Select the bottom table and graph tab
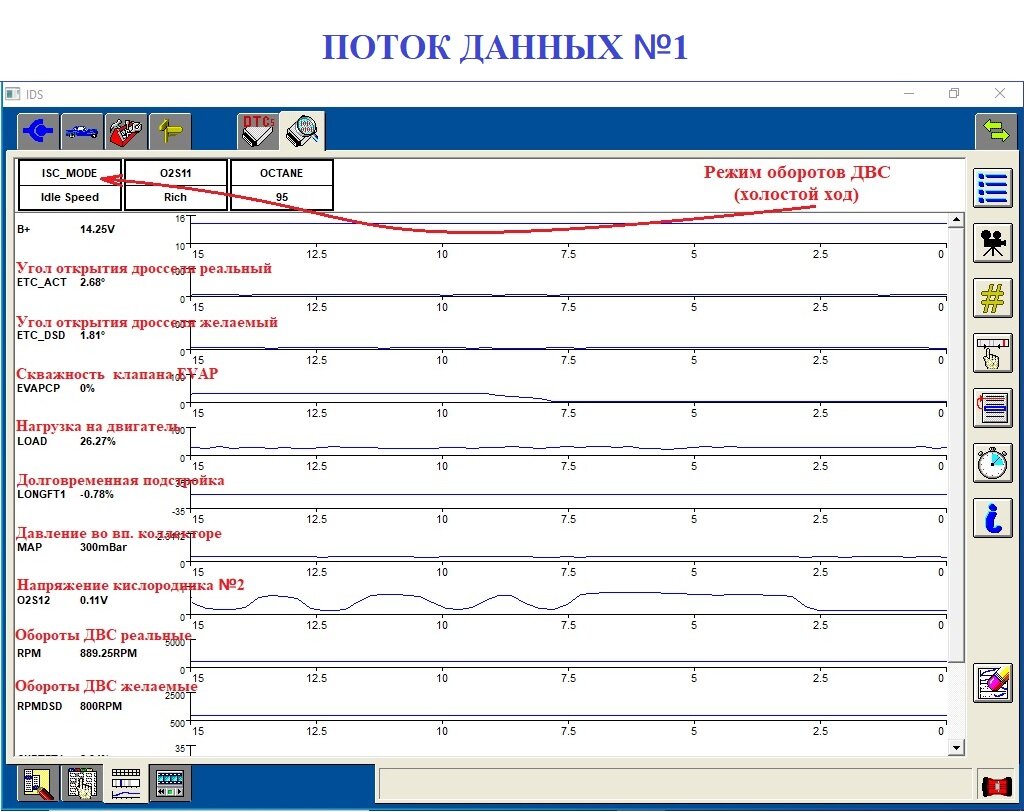1024x812 pixels. [x=126, y=783]
